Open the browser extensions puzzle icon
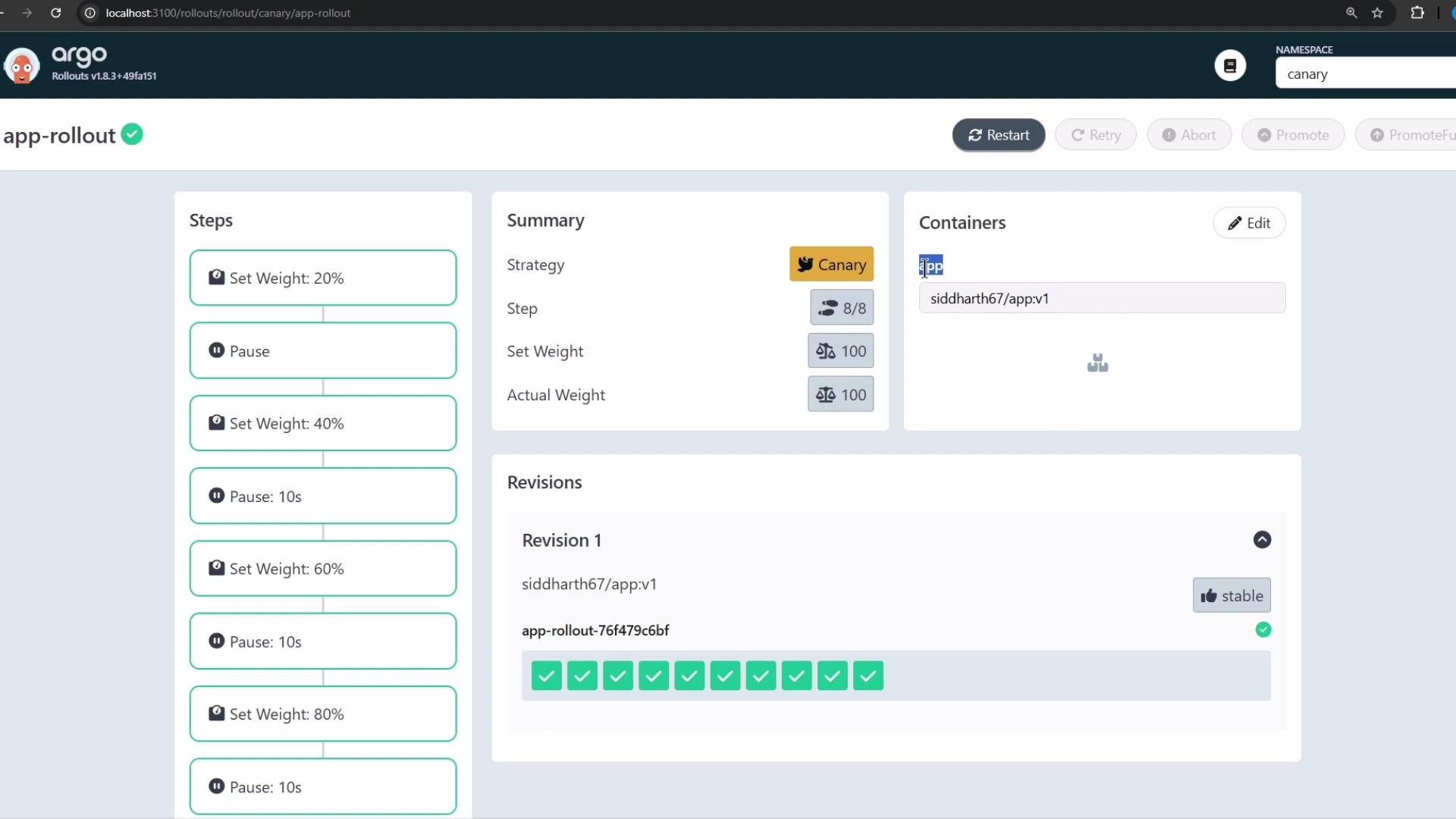Screen dimensions: 1456x819 [1417, 13]
